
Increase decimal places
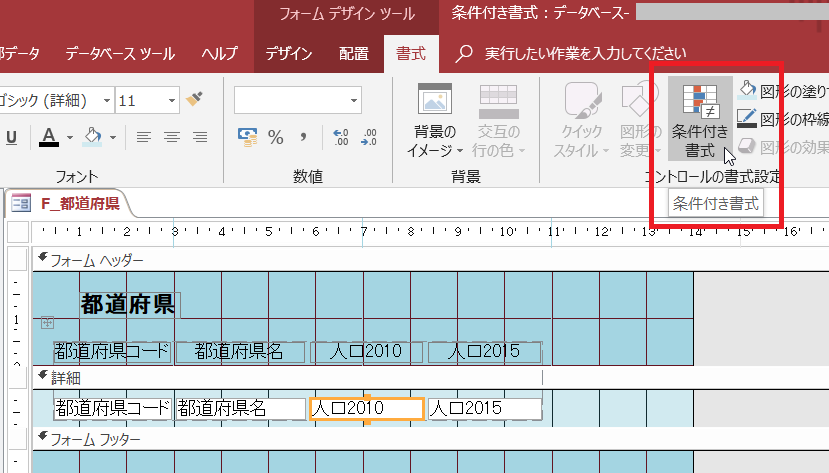click(x=341, y=137)
